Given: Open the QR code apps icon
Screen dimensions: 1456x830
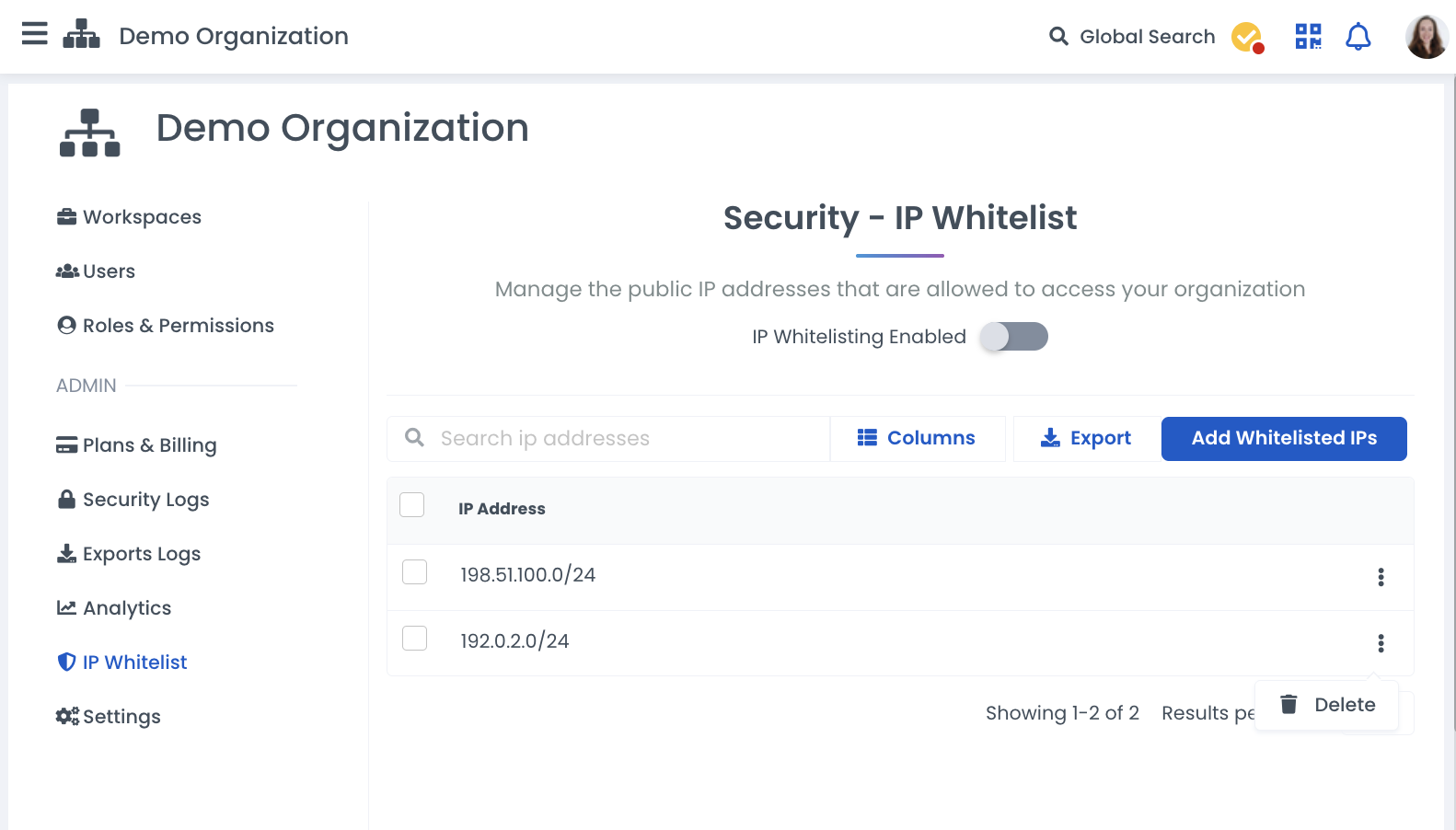Looking at the screenshot, I should click(x=1308, y=37).
